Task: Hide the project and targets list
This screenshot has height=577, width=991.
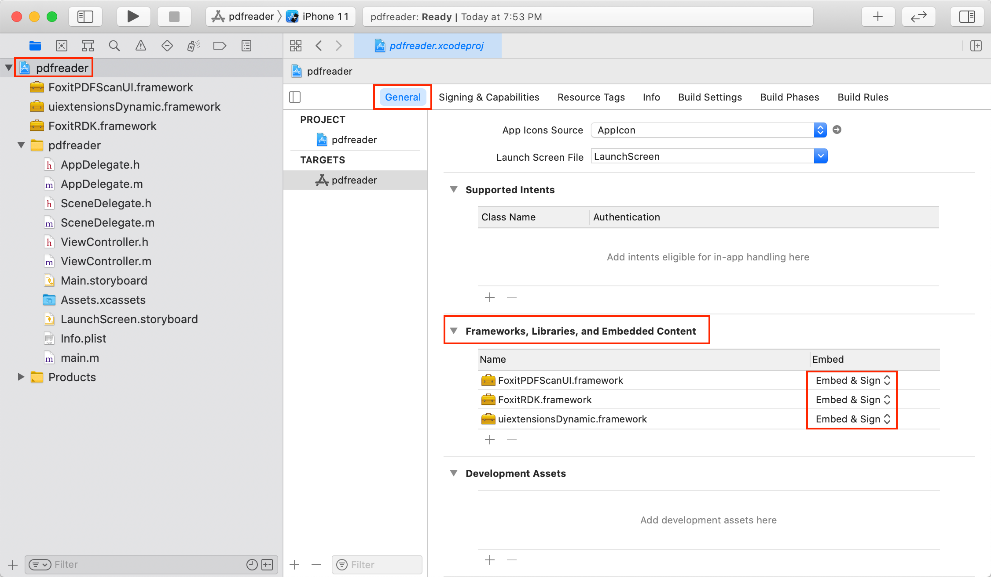Action: coord(295,97)
